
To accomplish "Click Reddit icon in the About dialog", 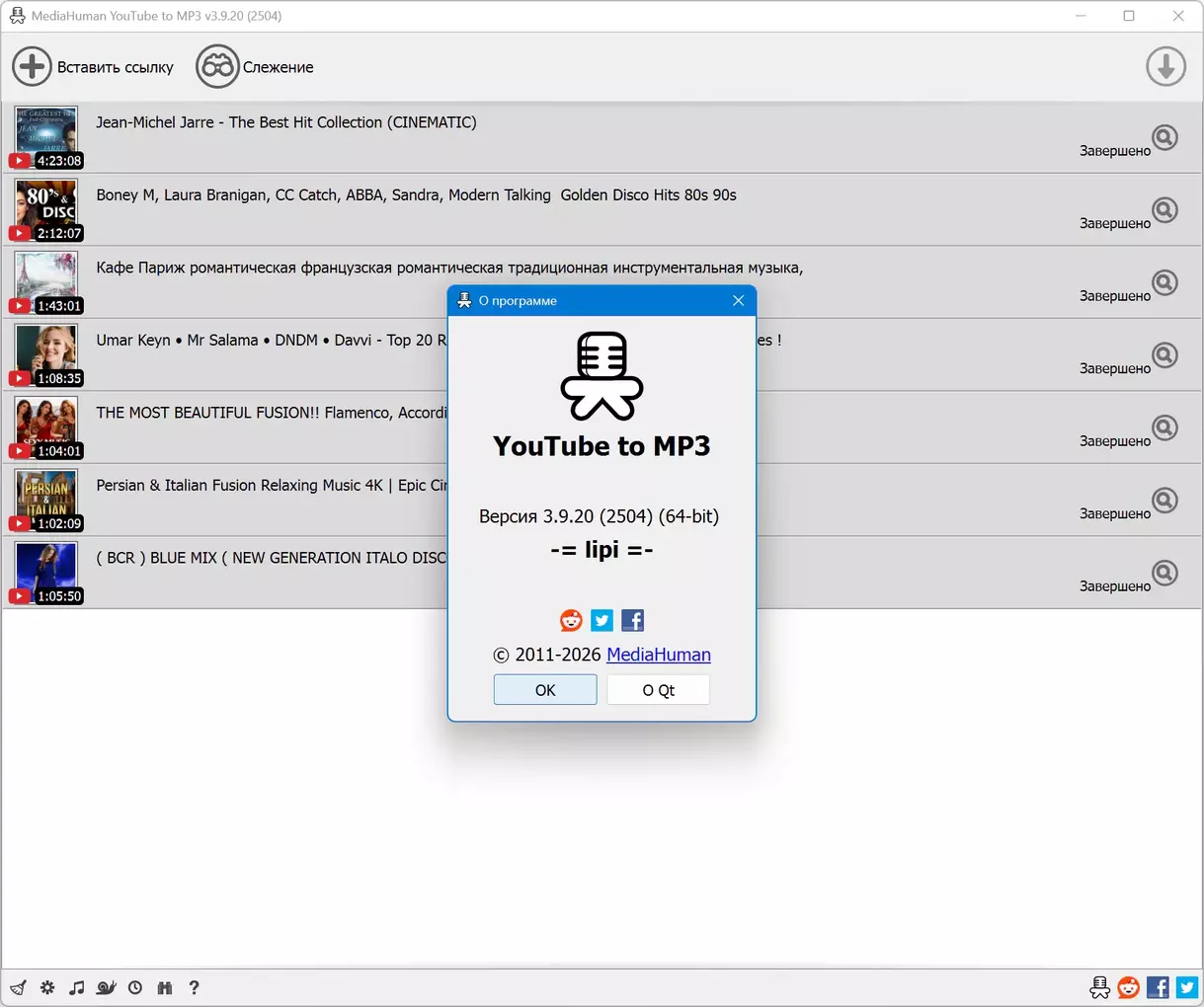I will point(571,620).
